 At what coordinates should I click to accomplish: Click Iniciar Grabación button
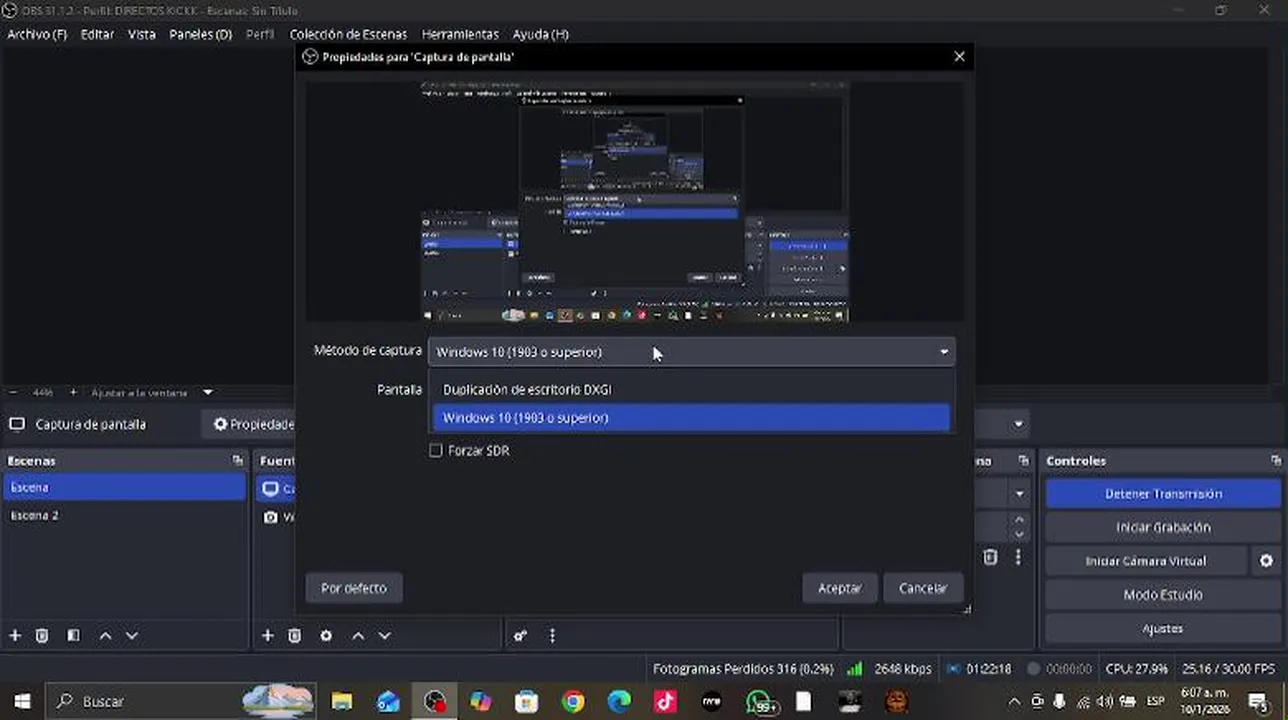[x=1163, y=527]
